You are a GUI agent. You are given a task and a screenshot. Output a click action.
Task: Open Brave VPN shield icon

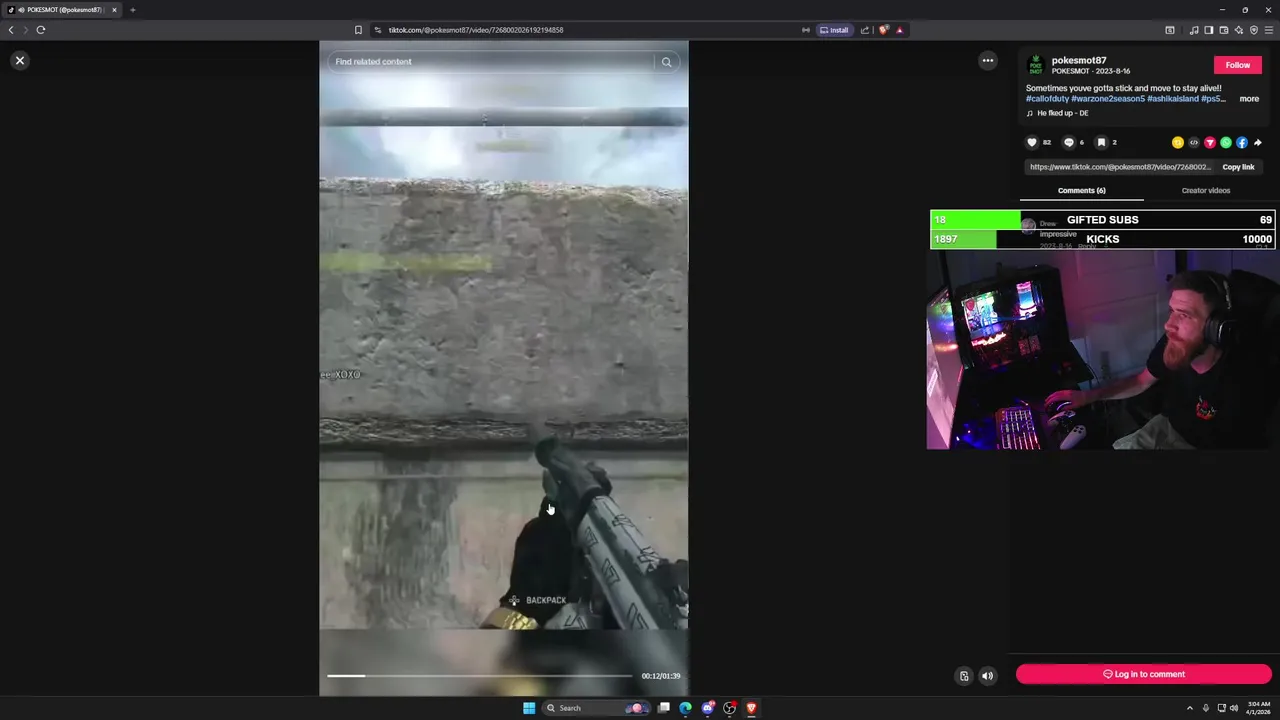(1253, 30)
